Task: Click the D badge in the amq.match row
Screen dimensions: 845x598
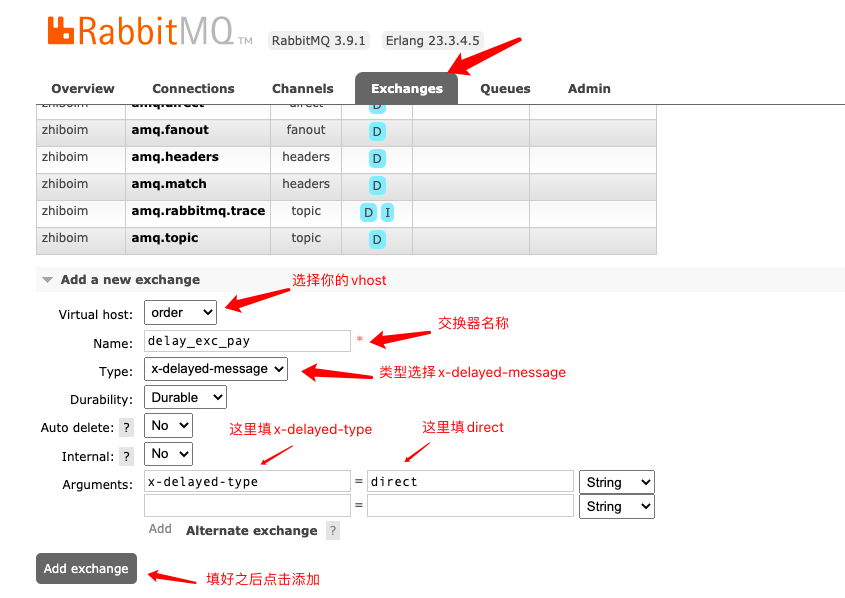Action: (x=377, y=185)
